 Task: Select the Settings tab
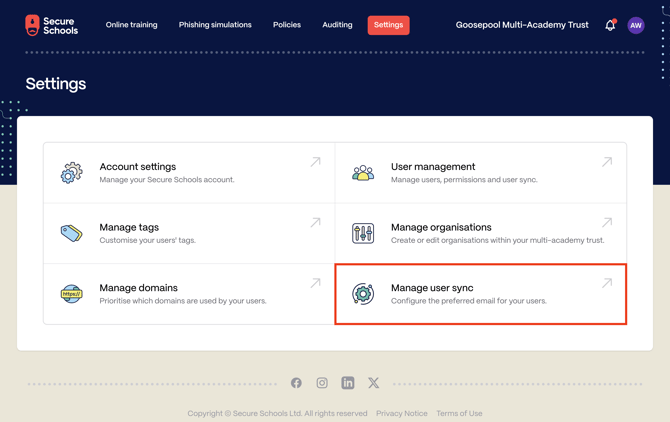[x=388, y=25]
